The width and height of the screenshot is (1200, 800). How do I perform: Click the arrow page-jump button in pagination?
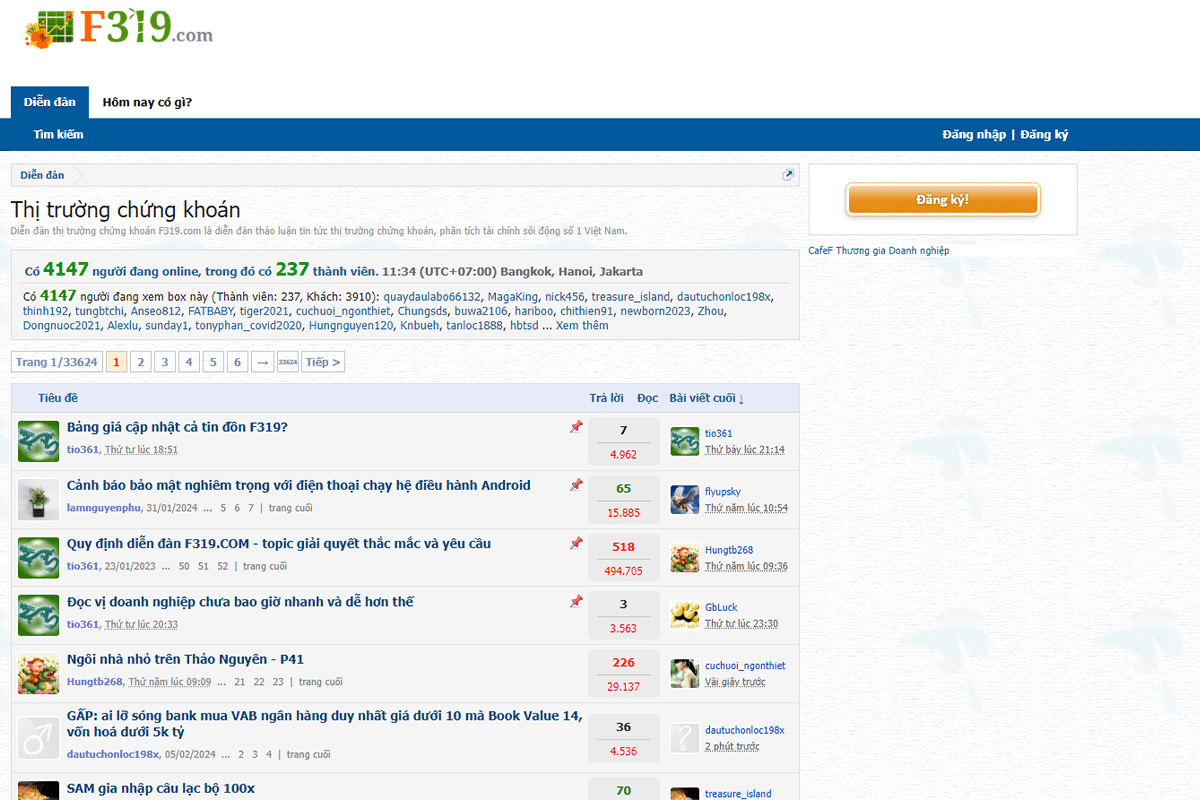tap(262, 362)
